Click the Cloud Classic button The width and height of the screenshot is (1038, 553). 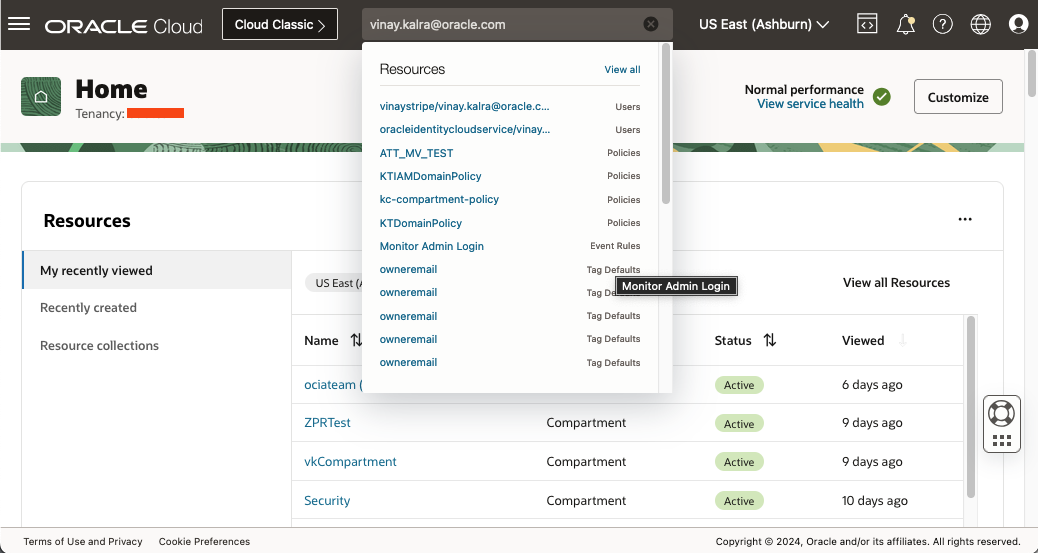point(279,25)
